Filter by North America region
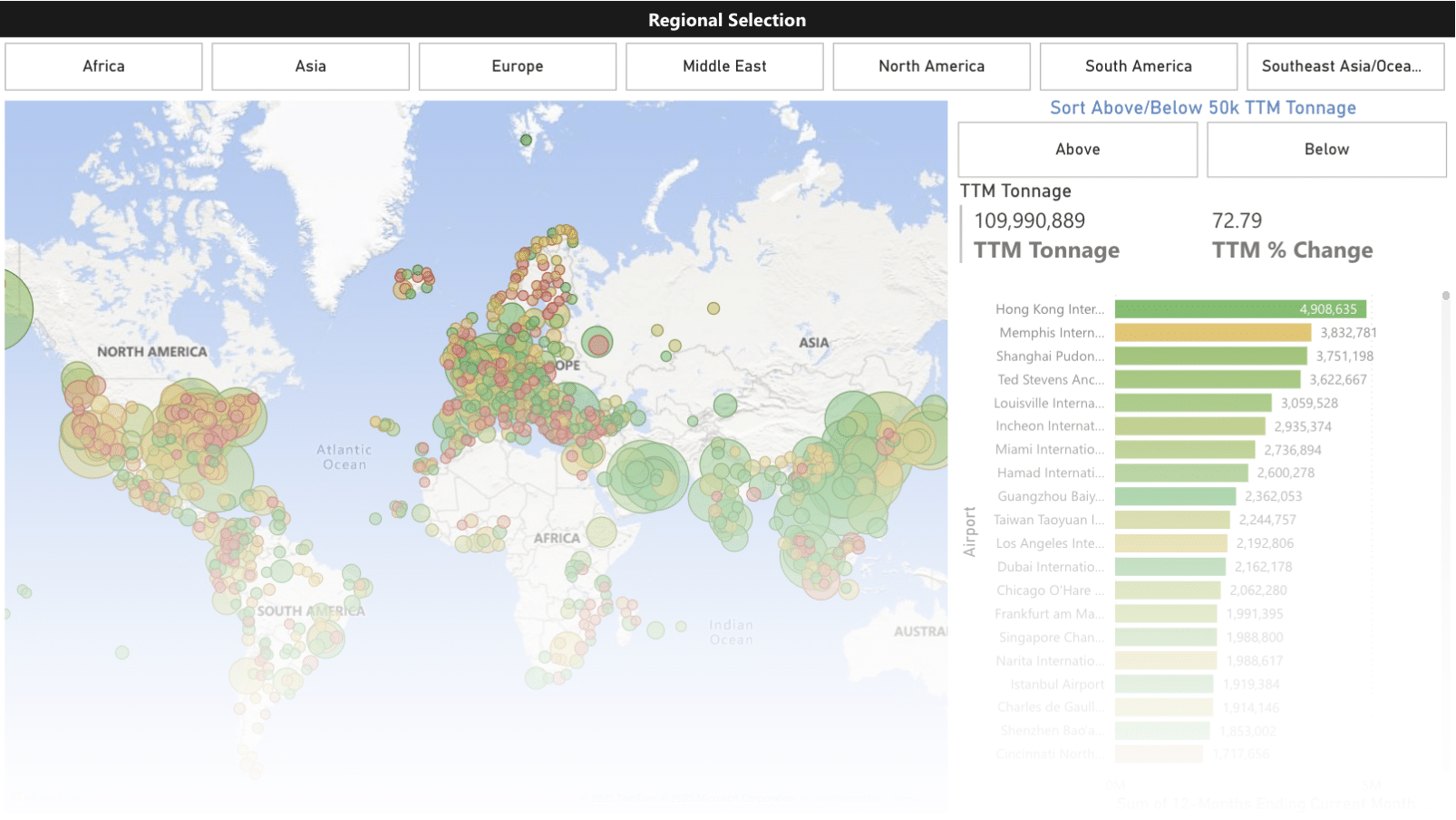Viewport: 1456px width, 820px height. [931, 66]
